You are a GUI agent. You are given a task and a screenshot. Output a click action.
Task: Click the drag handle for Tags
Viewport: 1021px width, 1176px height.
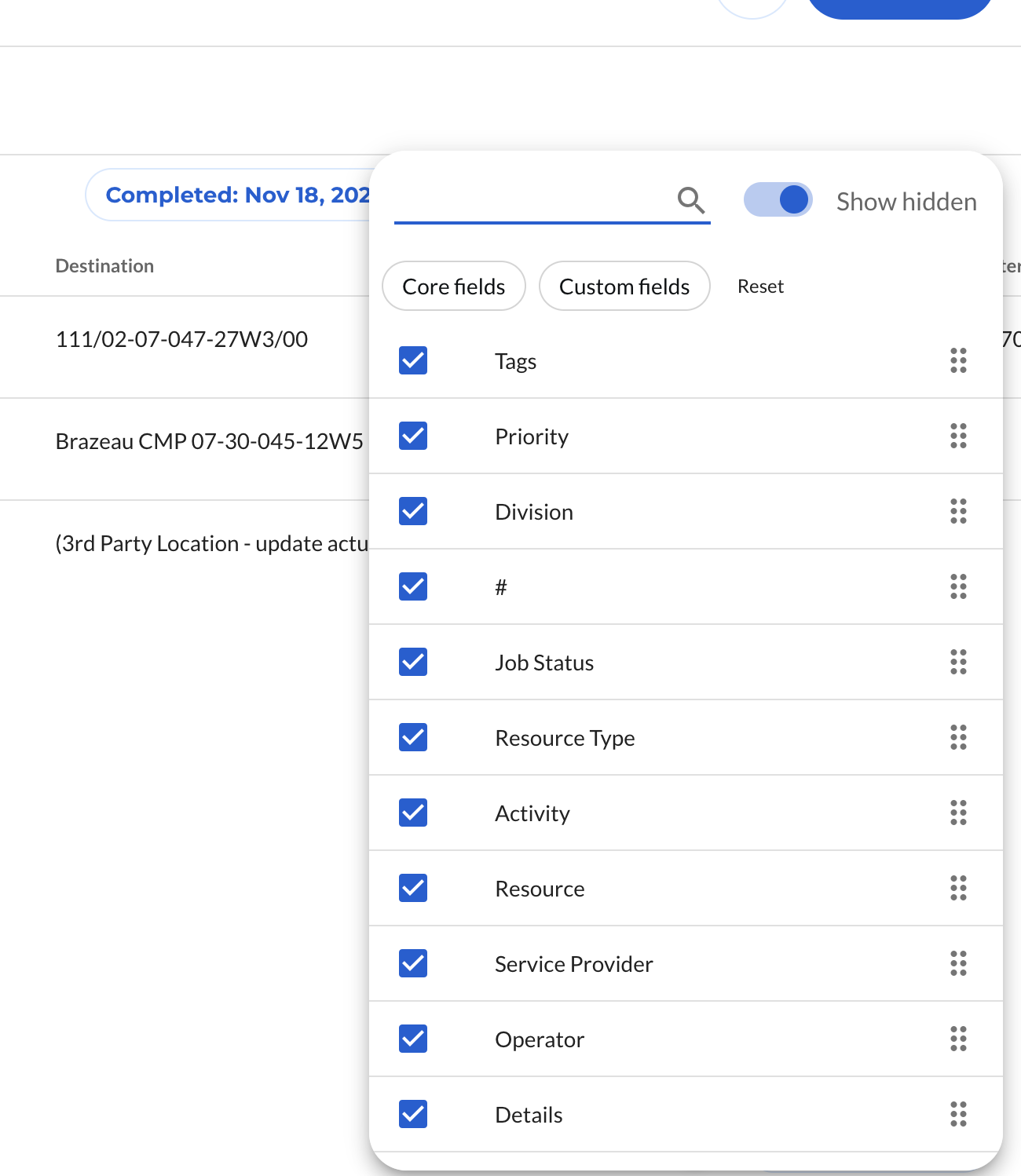(958, 361)
